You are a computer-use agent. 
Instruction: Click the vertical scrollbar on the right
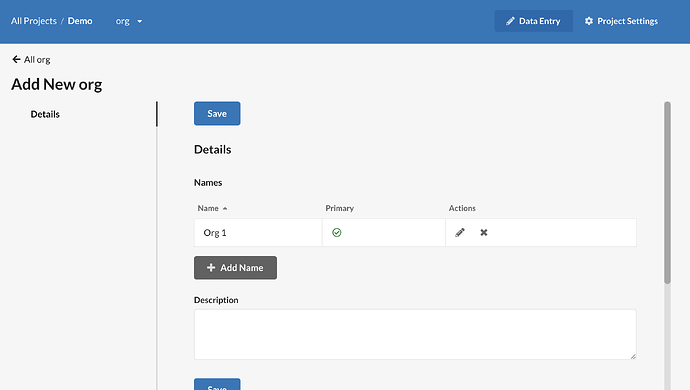tap(667, 193)
